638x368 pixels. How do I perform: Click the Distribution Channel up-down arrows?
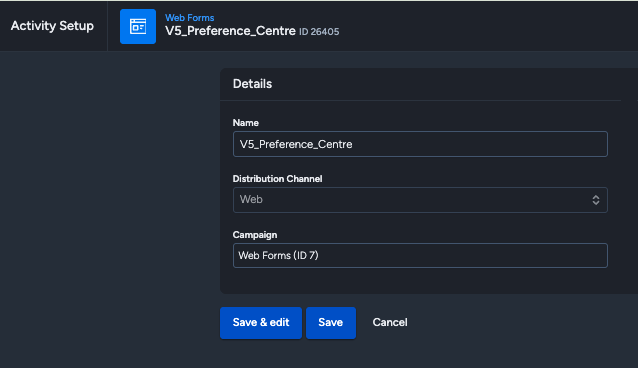pos(596,200)
